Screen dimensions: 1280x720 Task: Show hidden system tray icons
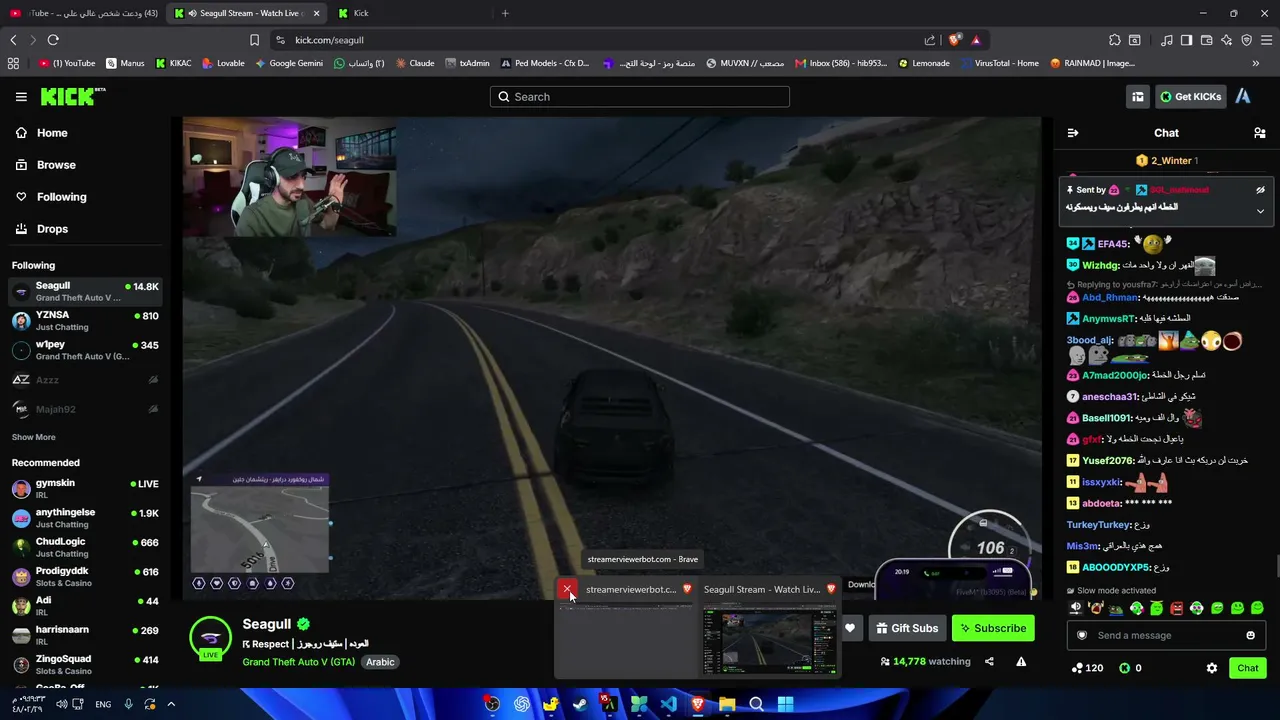(171, 704)
